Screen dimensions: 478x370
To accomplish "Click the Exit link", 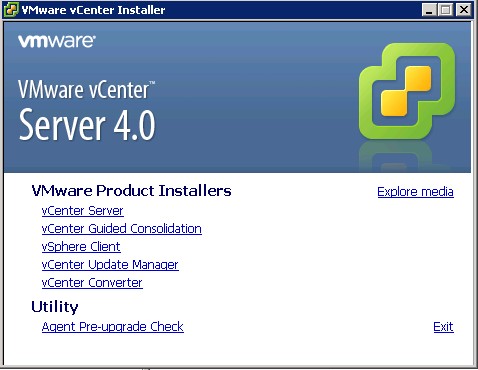I will 443,327.
